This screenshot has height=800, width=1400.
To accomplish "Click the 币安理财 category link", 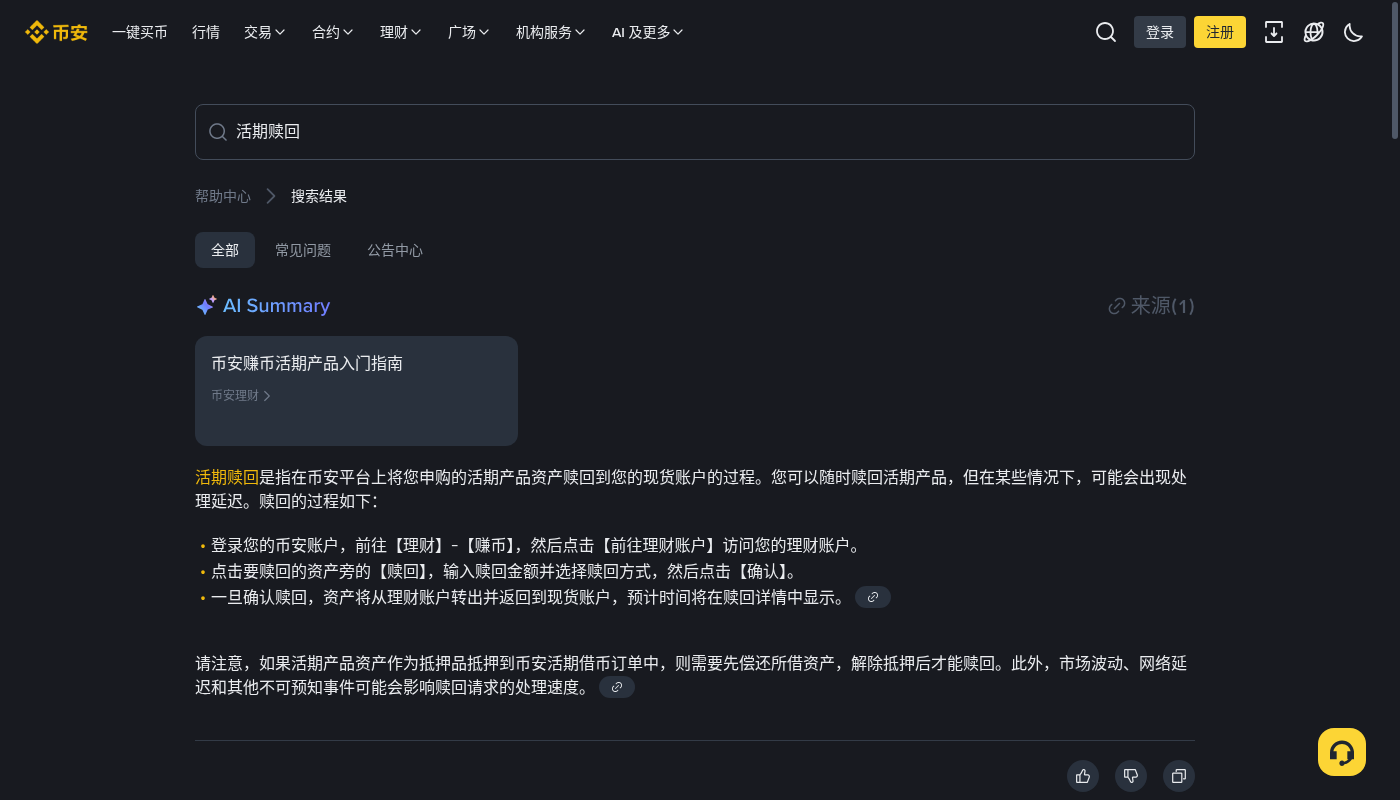I will coord(241,395).
